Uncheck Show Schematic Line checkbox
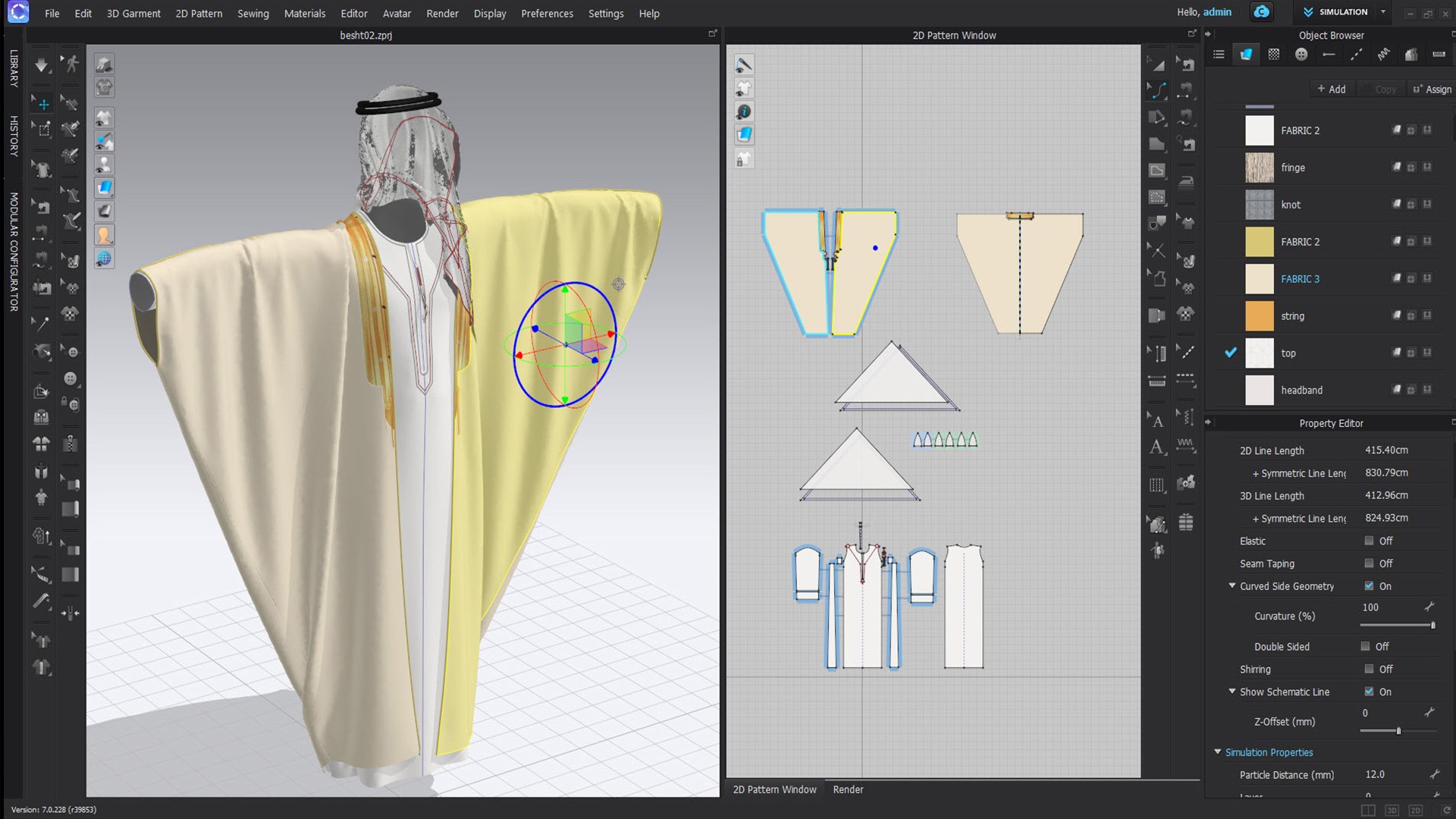The image size is (1456, 819). click(x=1369, y=692)
